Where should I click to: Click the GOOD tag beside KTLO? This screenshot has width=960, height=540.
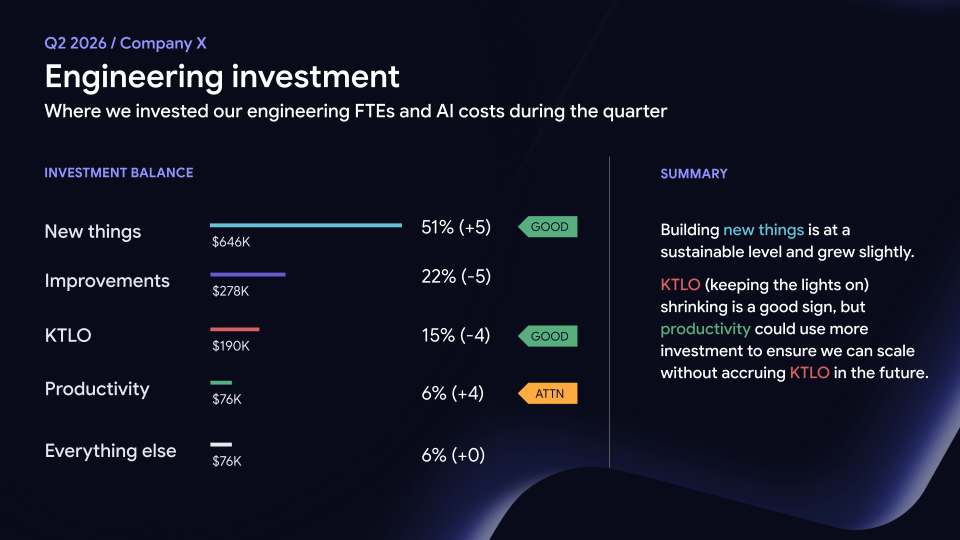point(548,336)
